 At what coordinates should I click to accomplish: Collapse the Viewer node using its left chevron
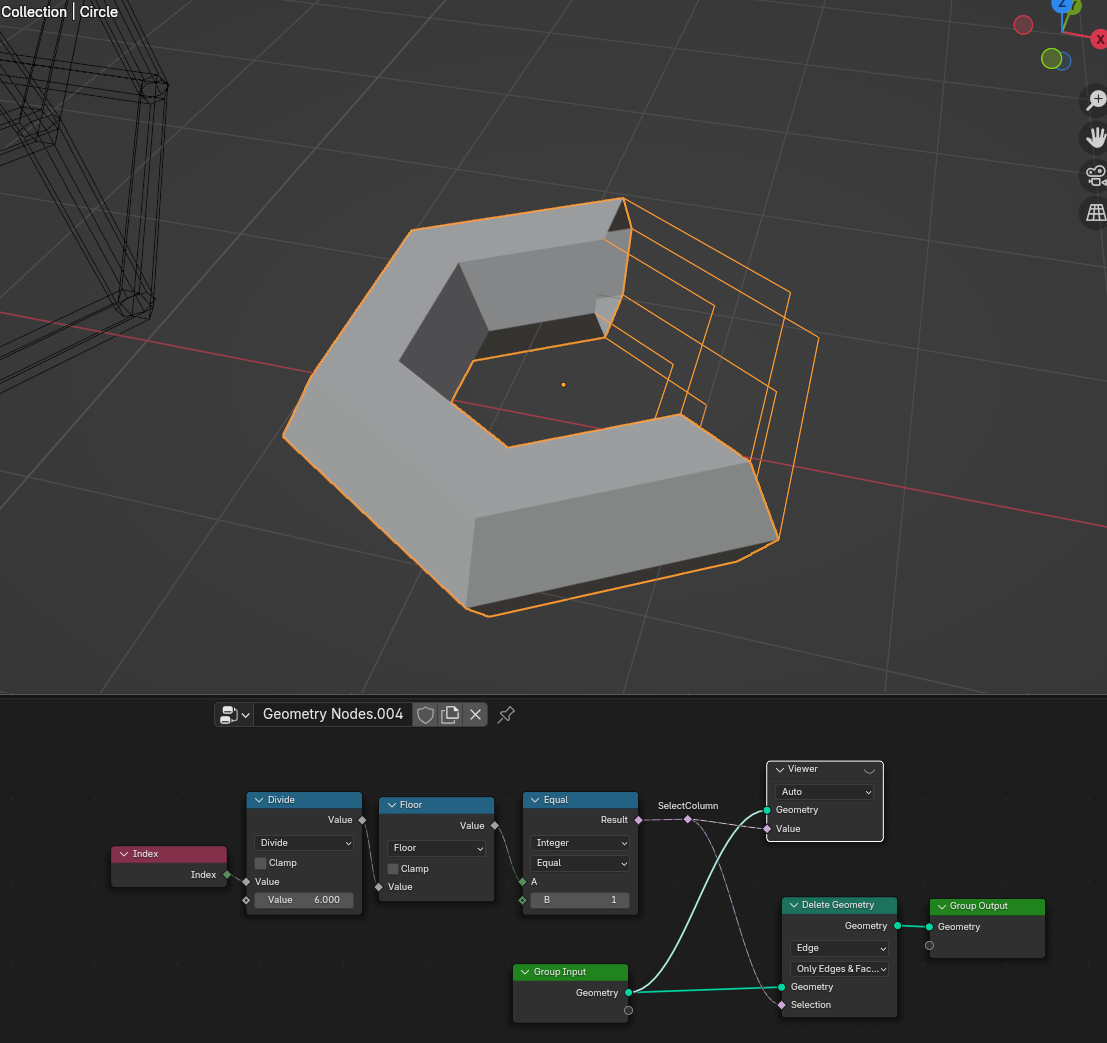(x=780, y=769)
